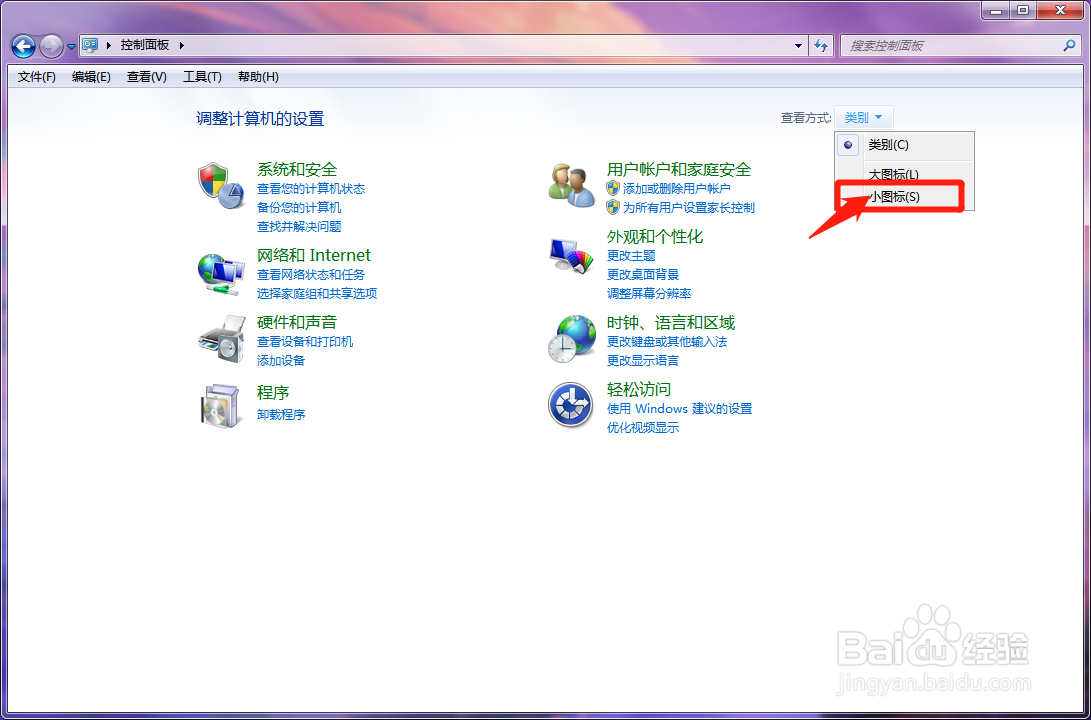Screen dimensions: 1091x720
Task: Click 添加或删除用户帐户 link
Action: coord(677,189)
